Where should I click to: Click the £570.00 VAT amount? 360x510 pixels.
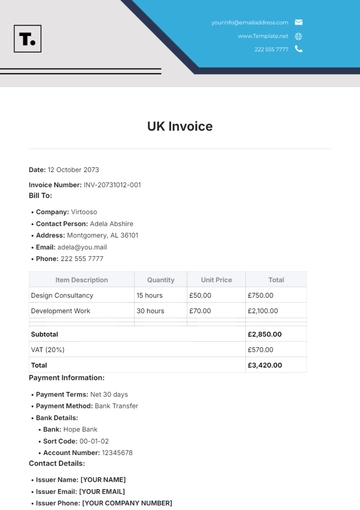[x=260, y=350]
